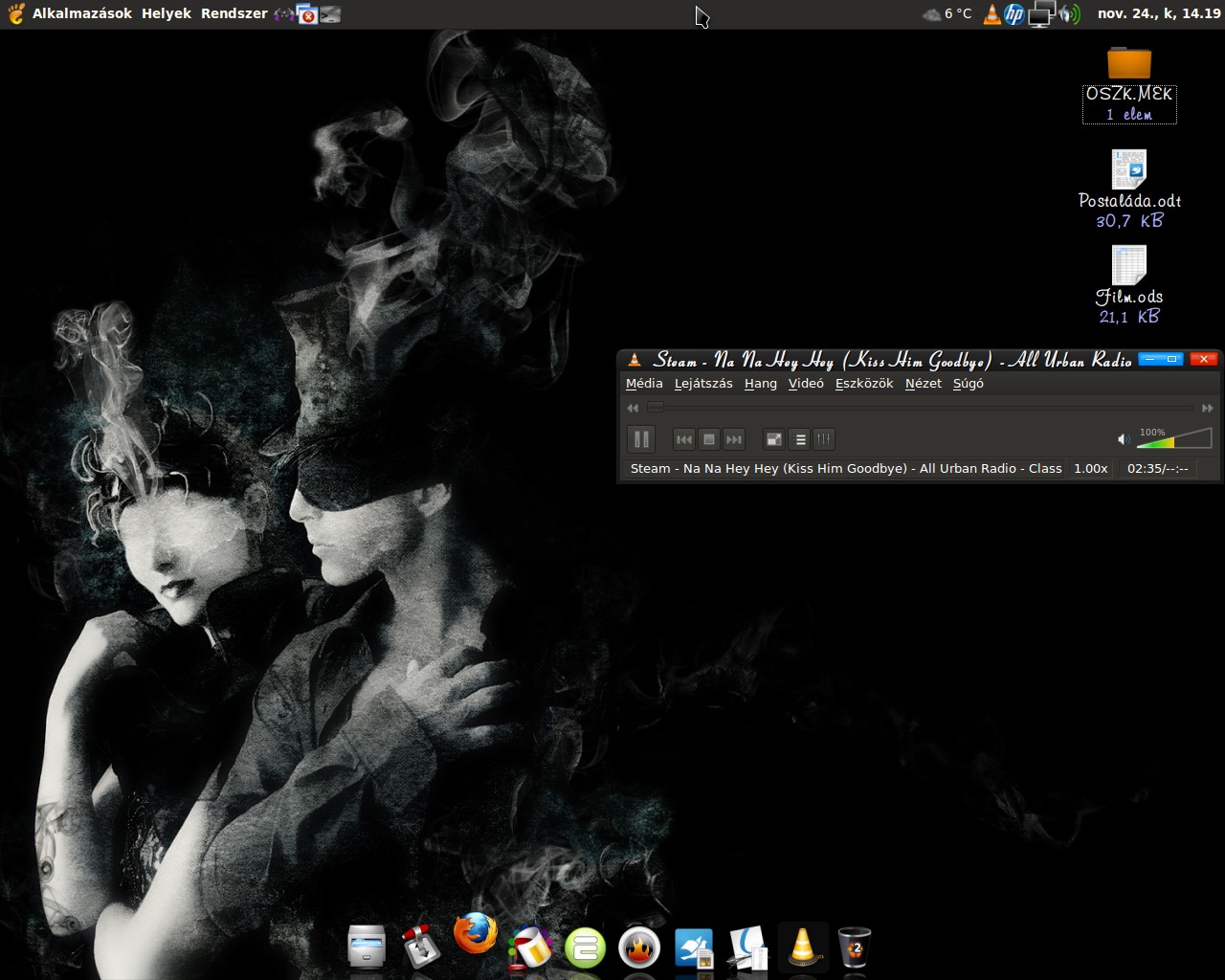Screen dimensions: 1225x980
Task: Show the VLC playlist
Action: (x=800, y=439)
